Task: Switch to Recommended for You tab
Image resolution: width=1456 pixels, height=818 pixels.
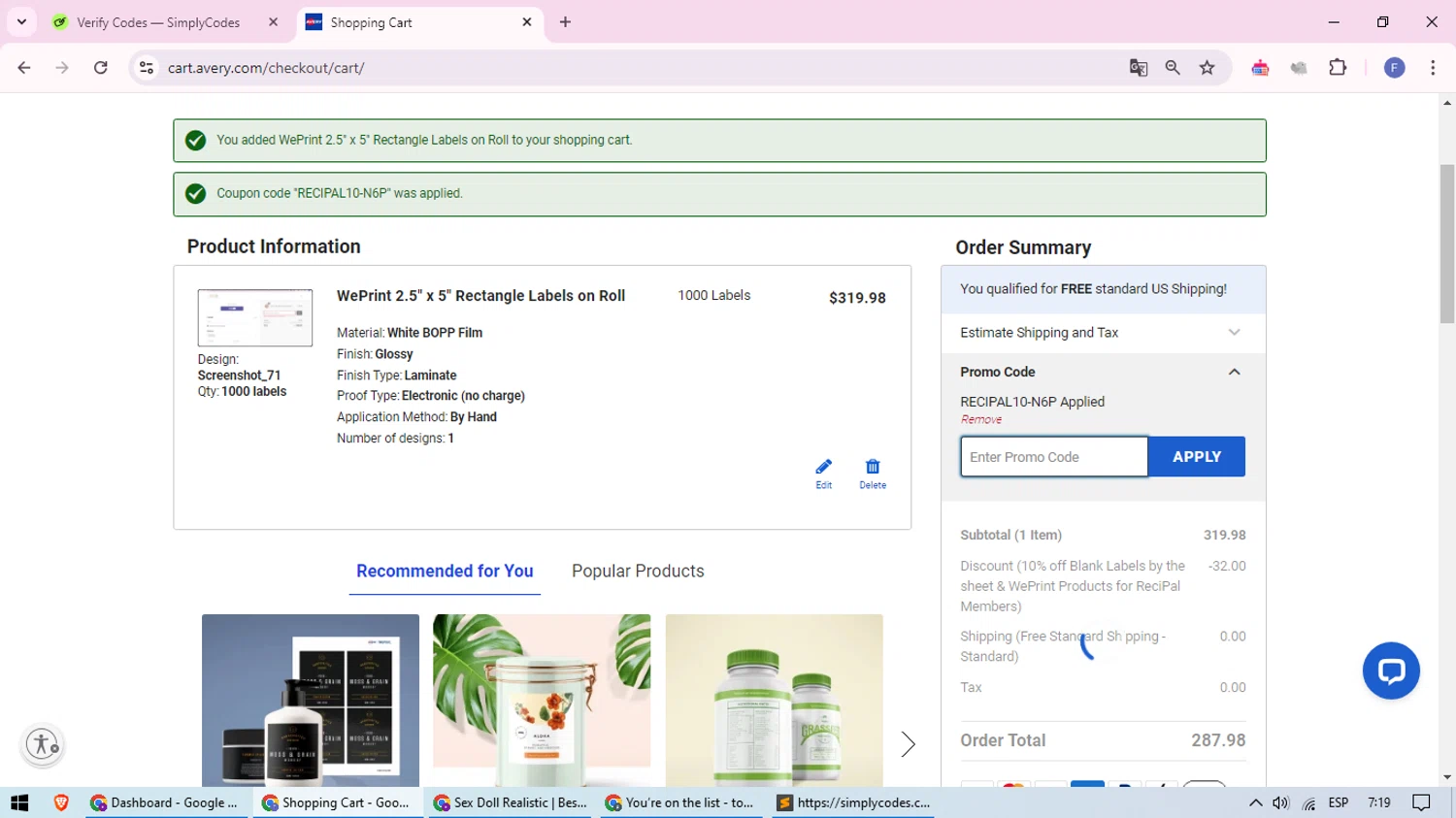Action: (445, 571)
